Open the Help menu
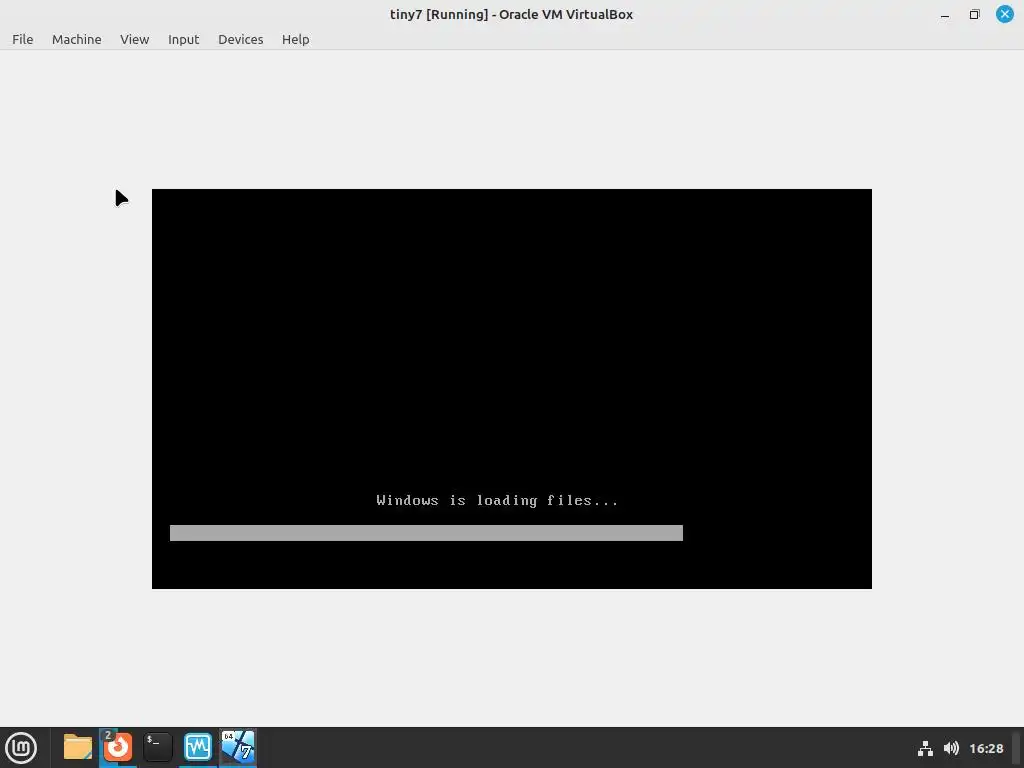Viewport: 1024px width, 768px height. [295, 39]
